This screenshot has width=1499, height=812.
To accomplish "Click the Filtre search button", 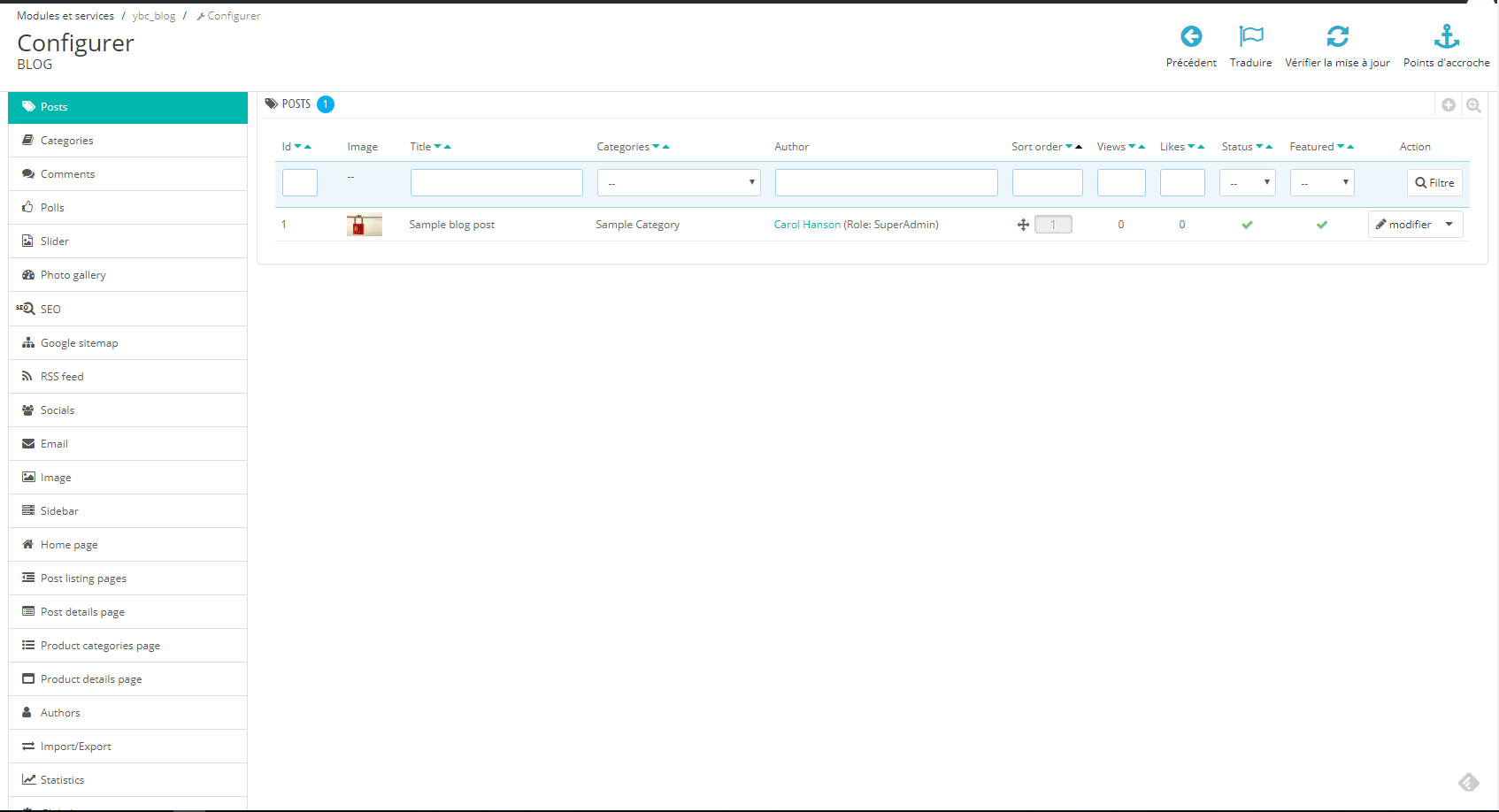I will tap(1434, 183).
